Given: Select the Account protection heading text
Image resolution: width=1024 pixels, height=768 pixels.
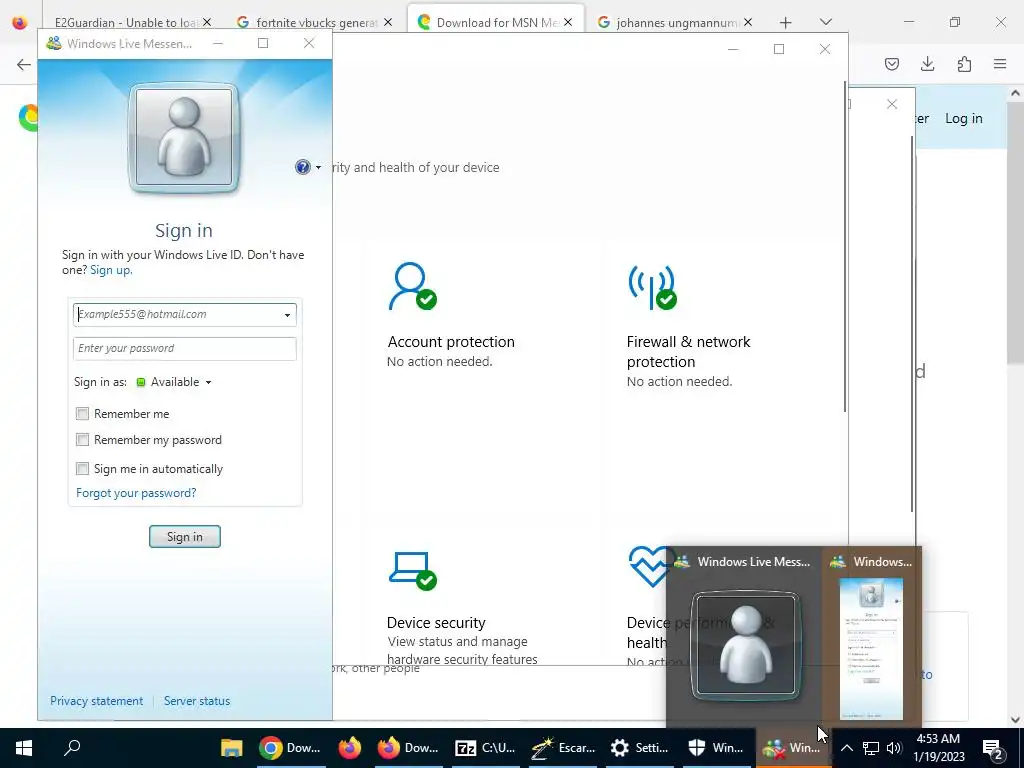Looking at the screenshot, I should coord(451,342).
